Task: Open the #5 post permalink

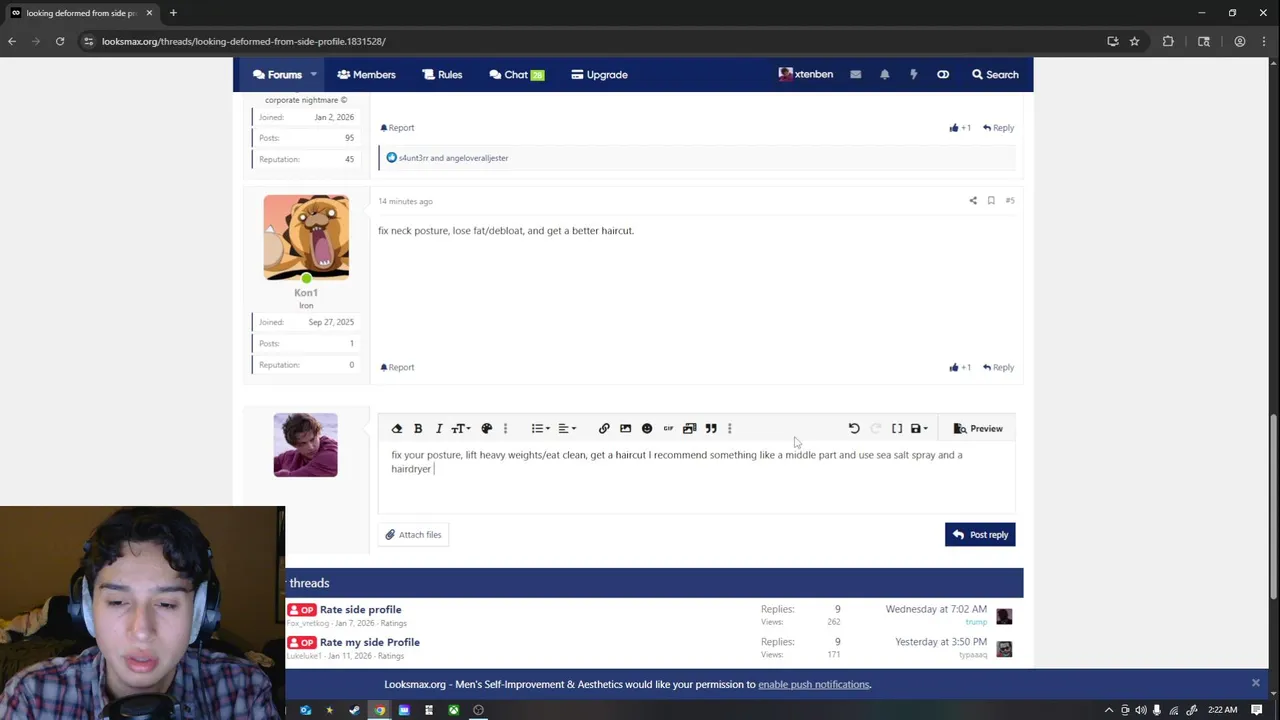Action: [1010, 200]
